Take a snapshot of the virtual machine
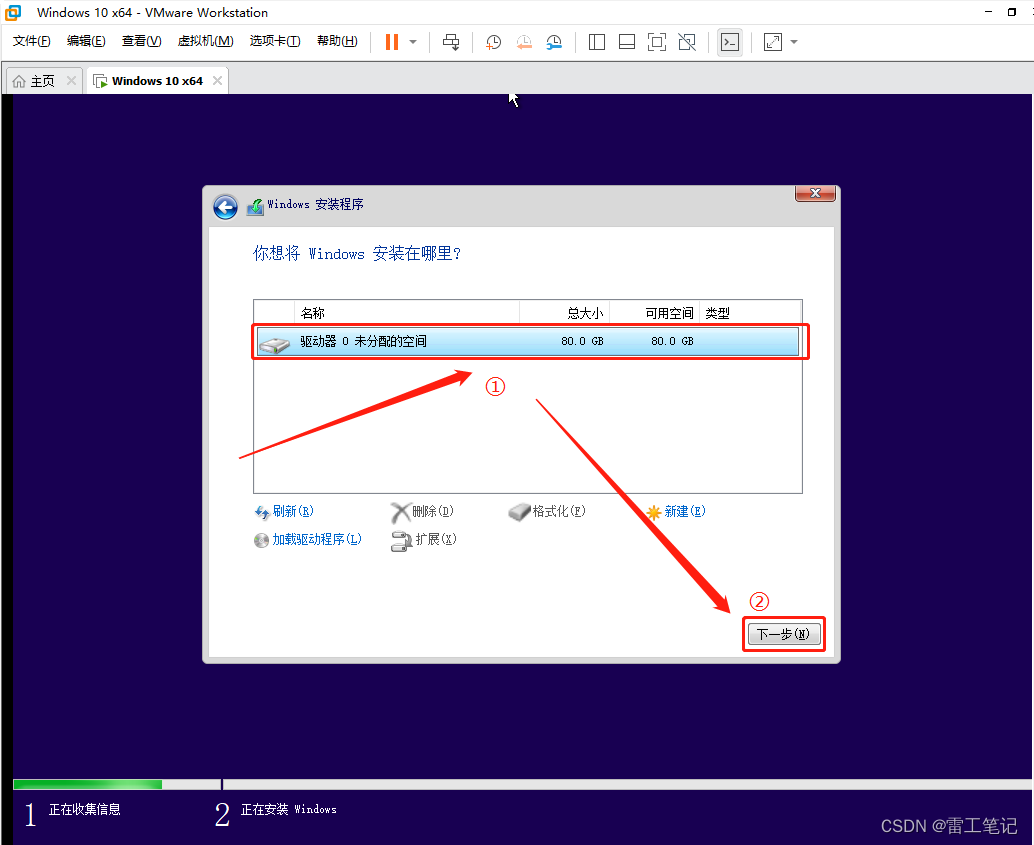 pyautogui.click(x=493, y=42)
